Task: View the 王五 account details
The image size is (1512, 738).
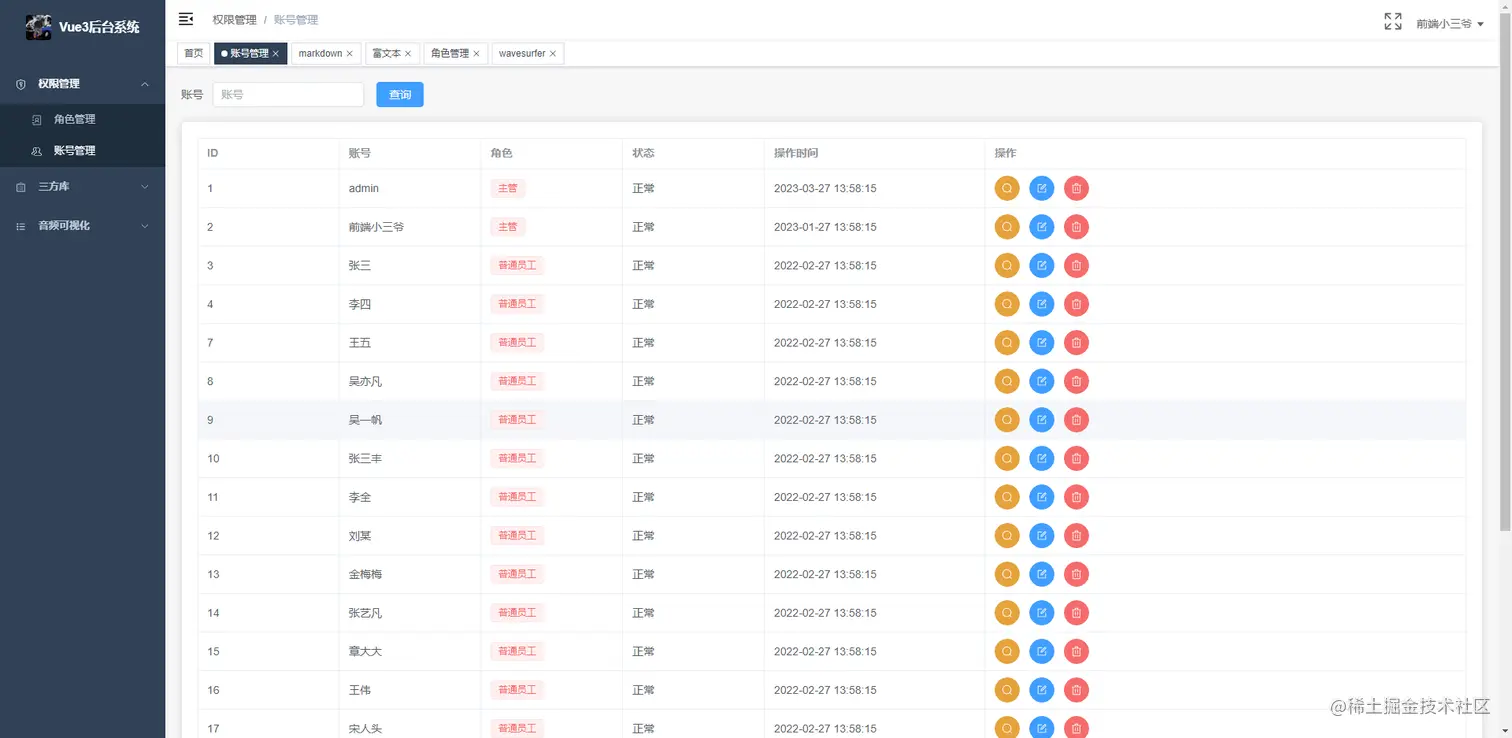Action: (x=1007, y=343)
